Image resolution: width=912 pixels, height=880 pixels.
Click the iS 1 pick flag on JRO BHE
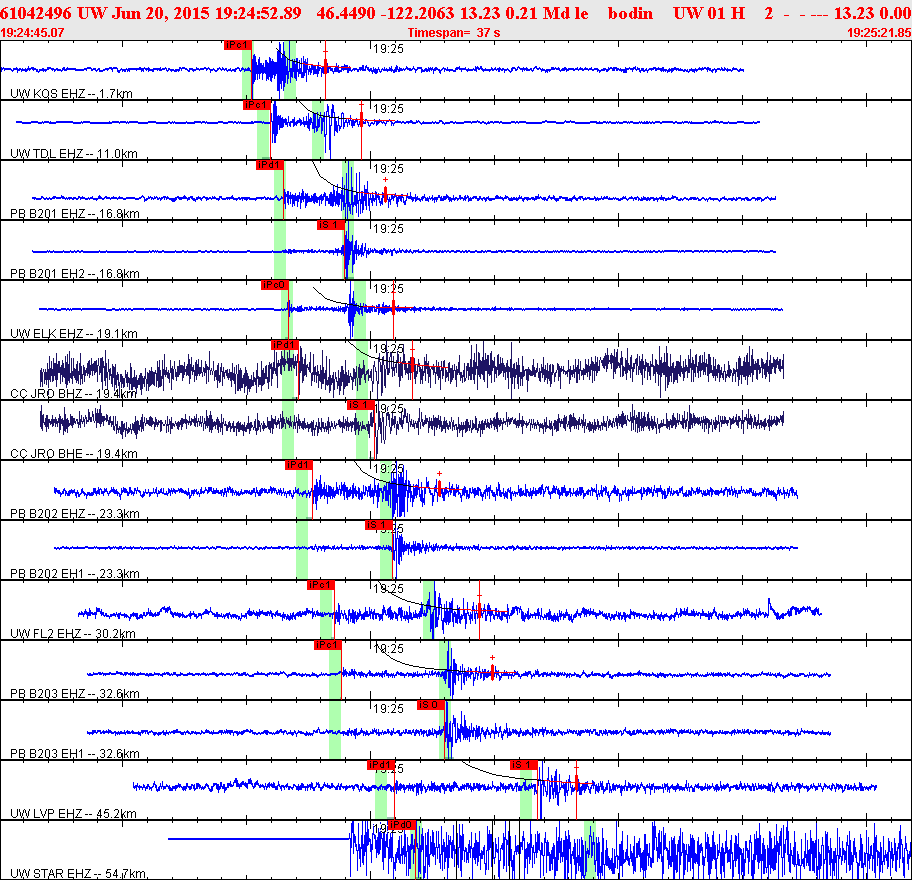tap(360, 405)
